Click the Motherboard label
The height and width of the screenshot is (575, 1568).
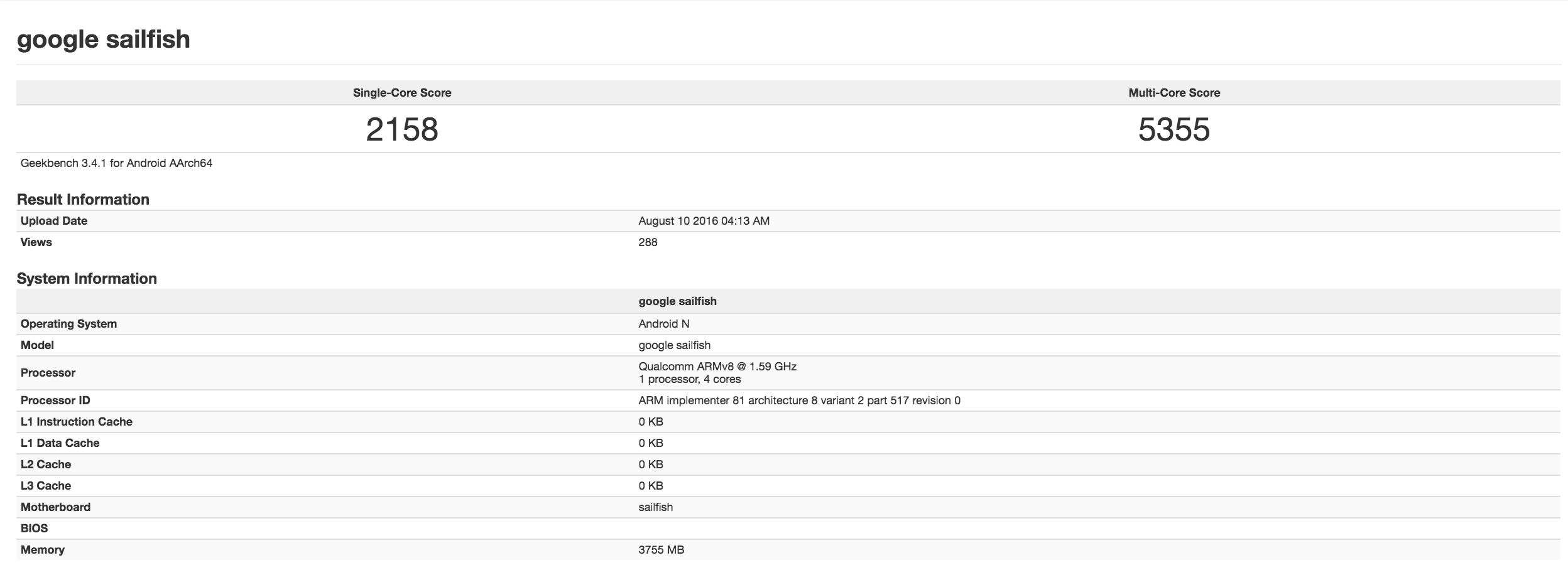[x=55, y=507]
